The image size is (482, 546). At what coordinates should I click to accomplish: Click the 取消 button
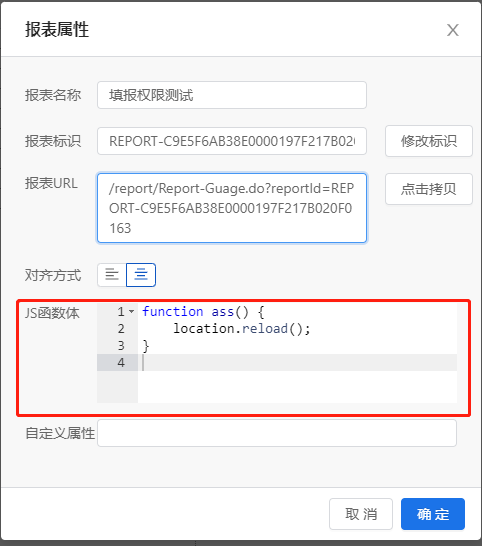[361, 514]
